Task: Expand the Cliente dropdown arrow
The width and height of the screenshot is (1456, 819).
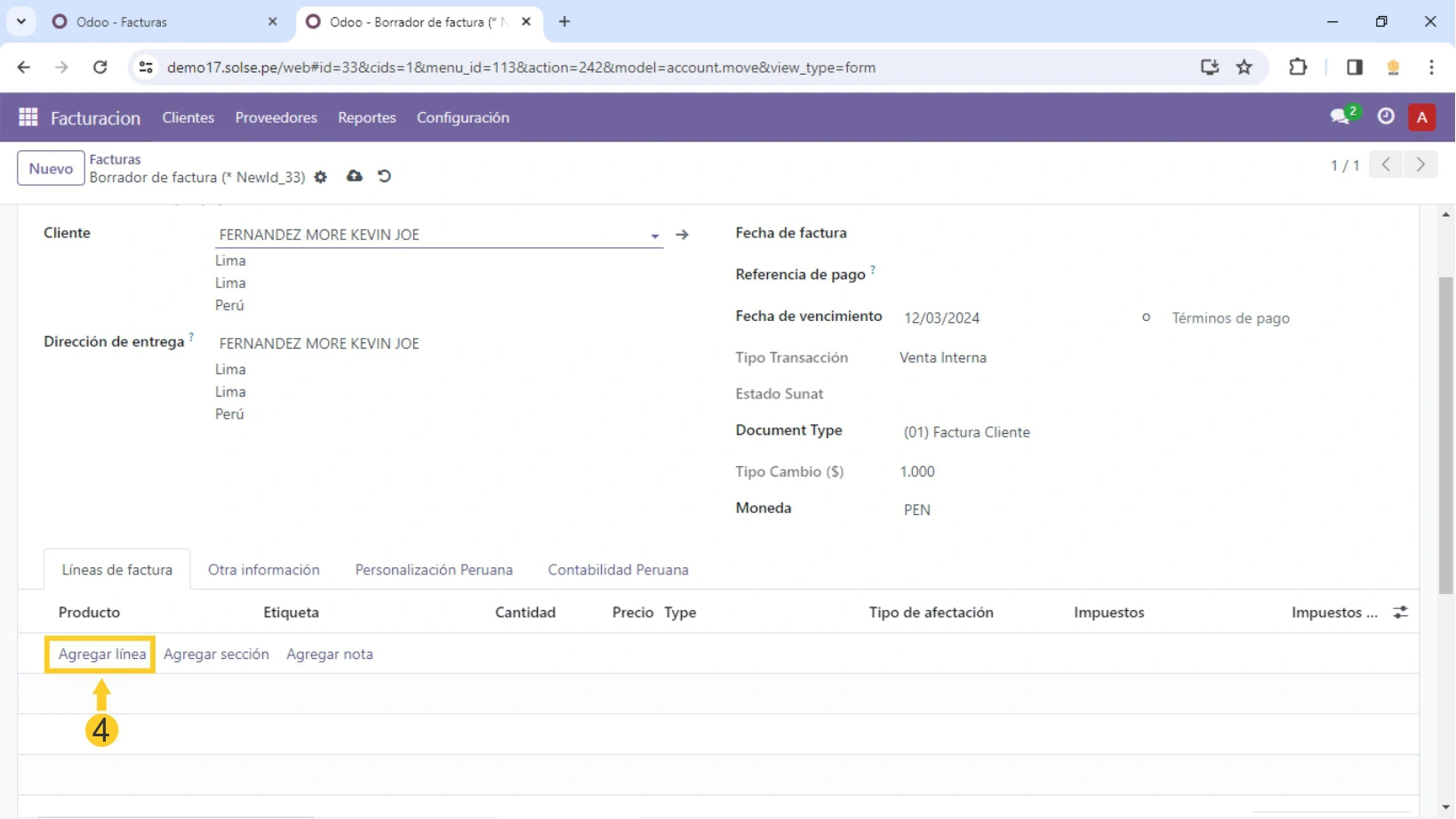Action: click(654, 236)
